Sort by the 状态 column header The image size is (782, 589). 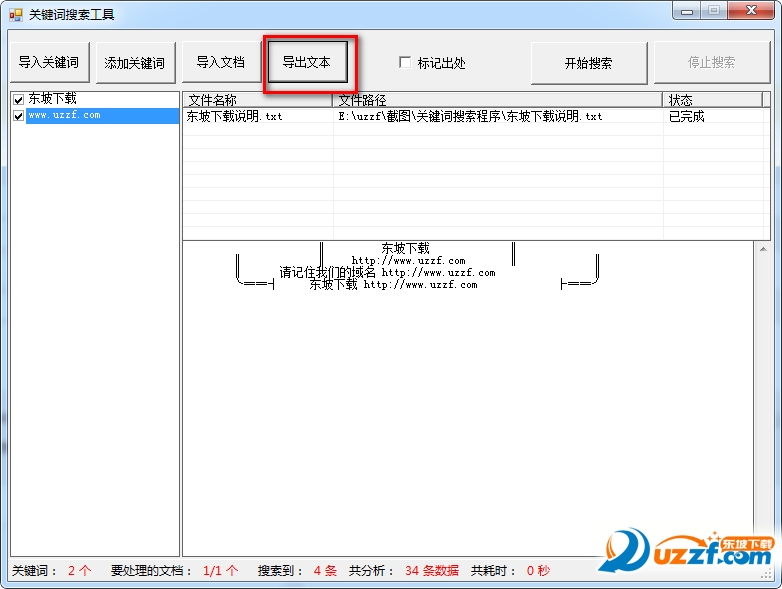[x=713, y=100]
